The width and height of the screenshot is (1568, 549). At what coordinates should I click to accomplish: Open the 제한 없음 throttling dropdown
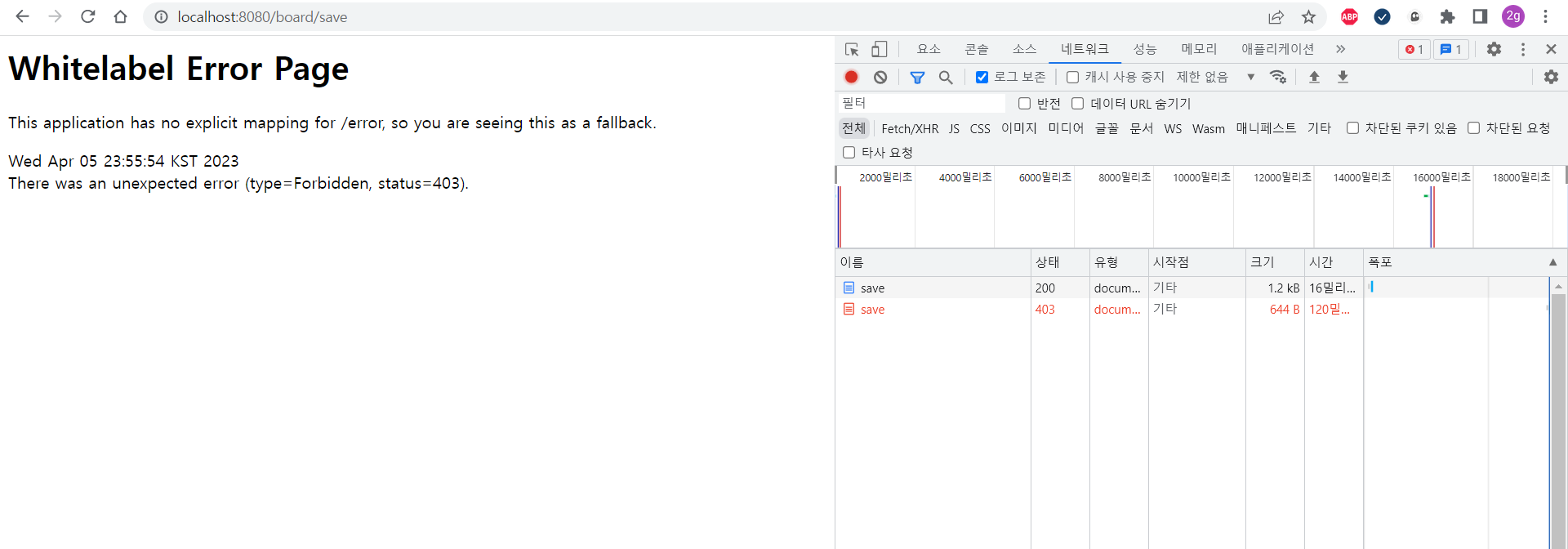[x=1215, y=77]
